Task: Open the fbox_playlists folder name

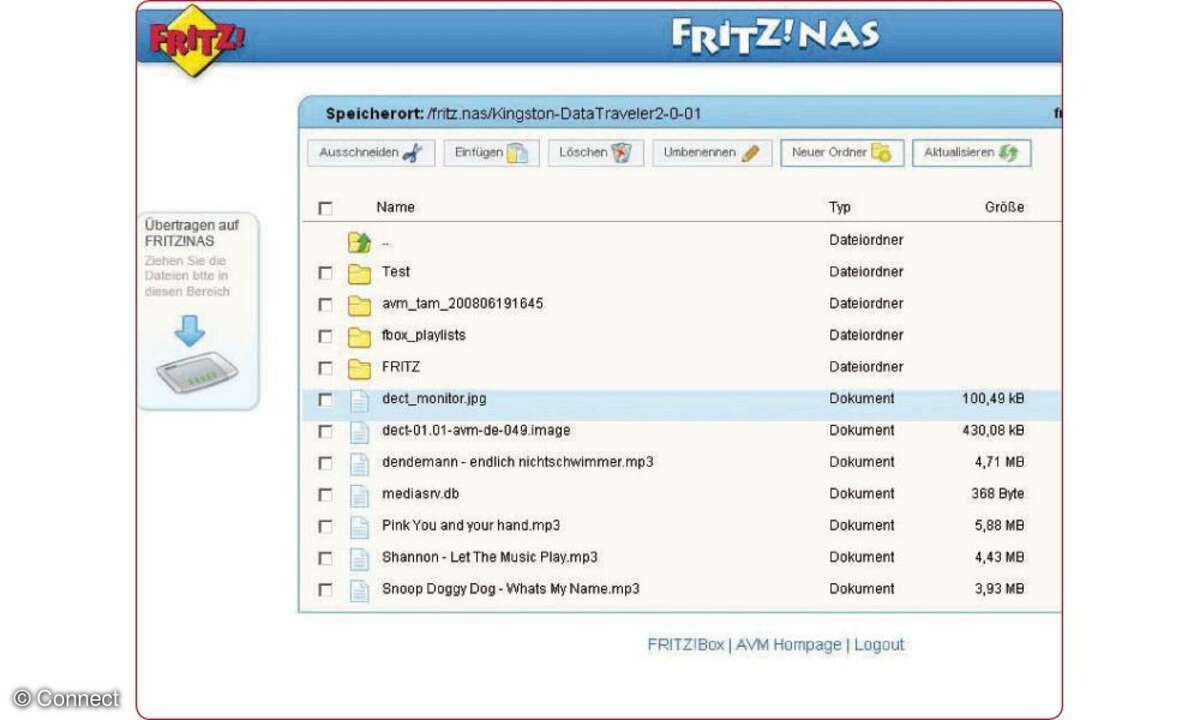Action: 423,335
